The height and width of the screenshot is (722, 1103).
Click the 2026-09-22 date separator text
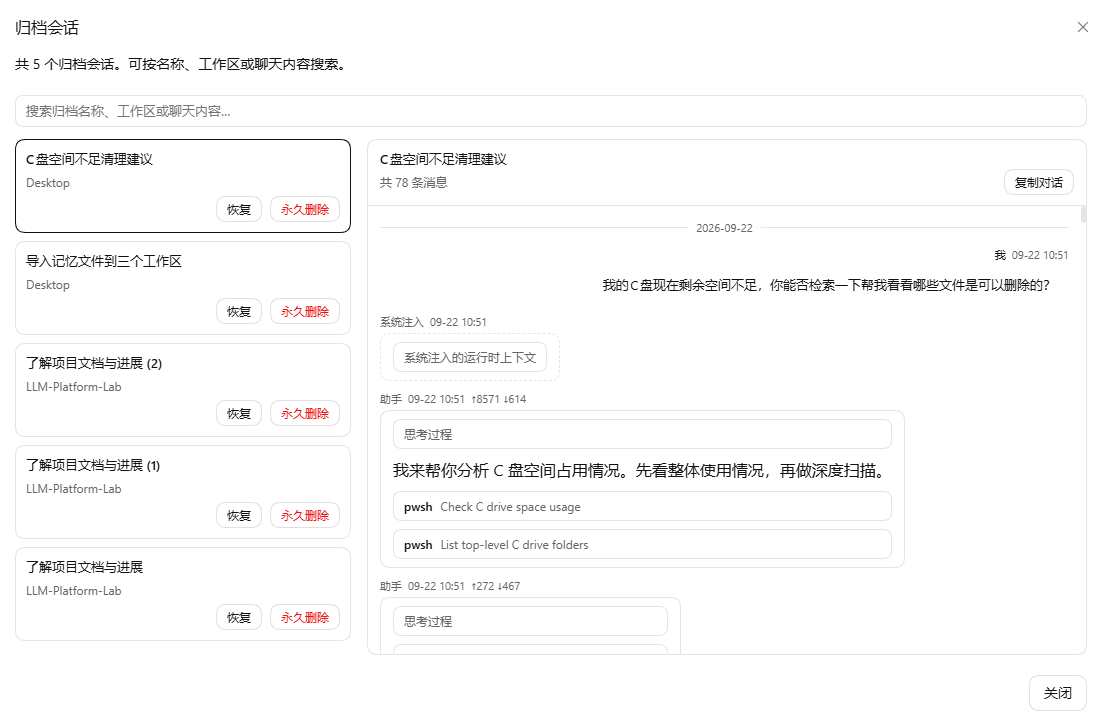coord(725,228)
